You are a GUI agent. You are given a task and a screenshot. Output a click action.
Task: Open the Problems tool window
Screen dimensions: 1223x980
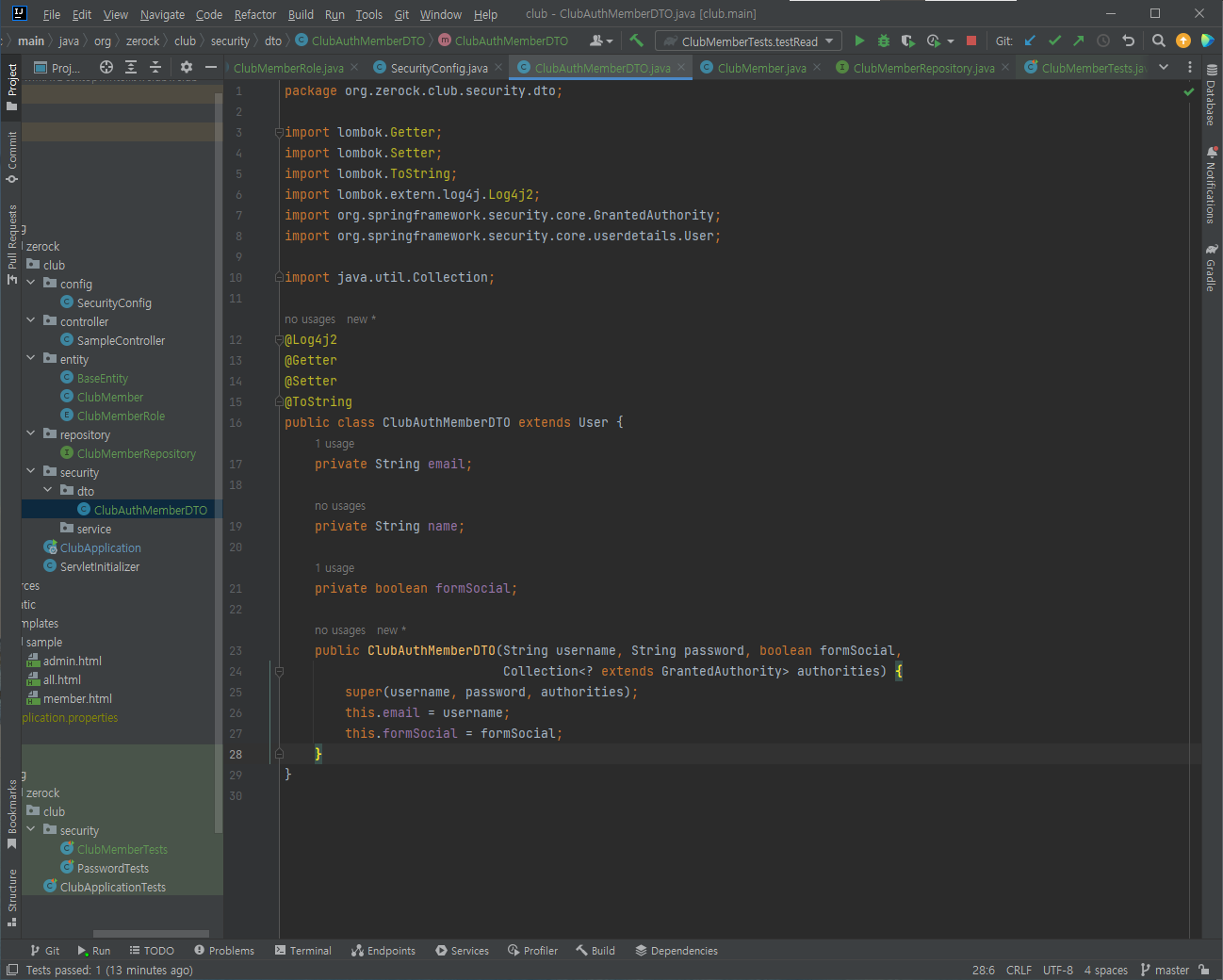click(224, 951)
